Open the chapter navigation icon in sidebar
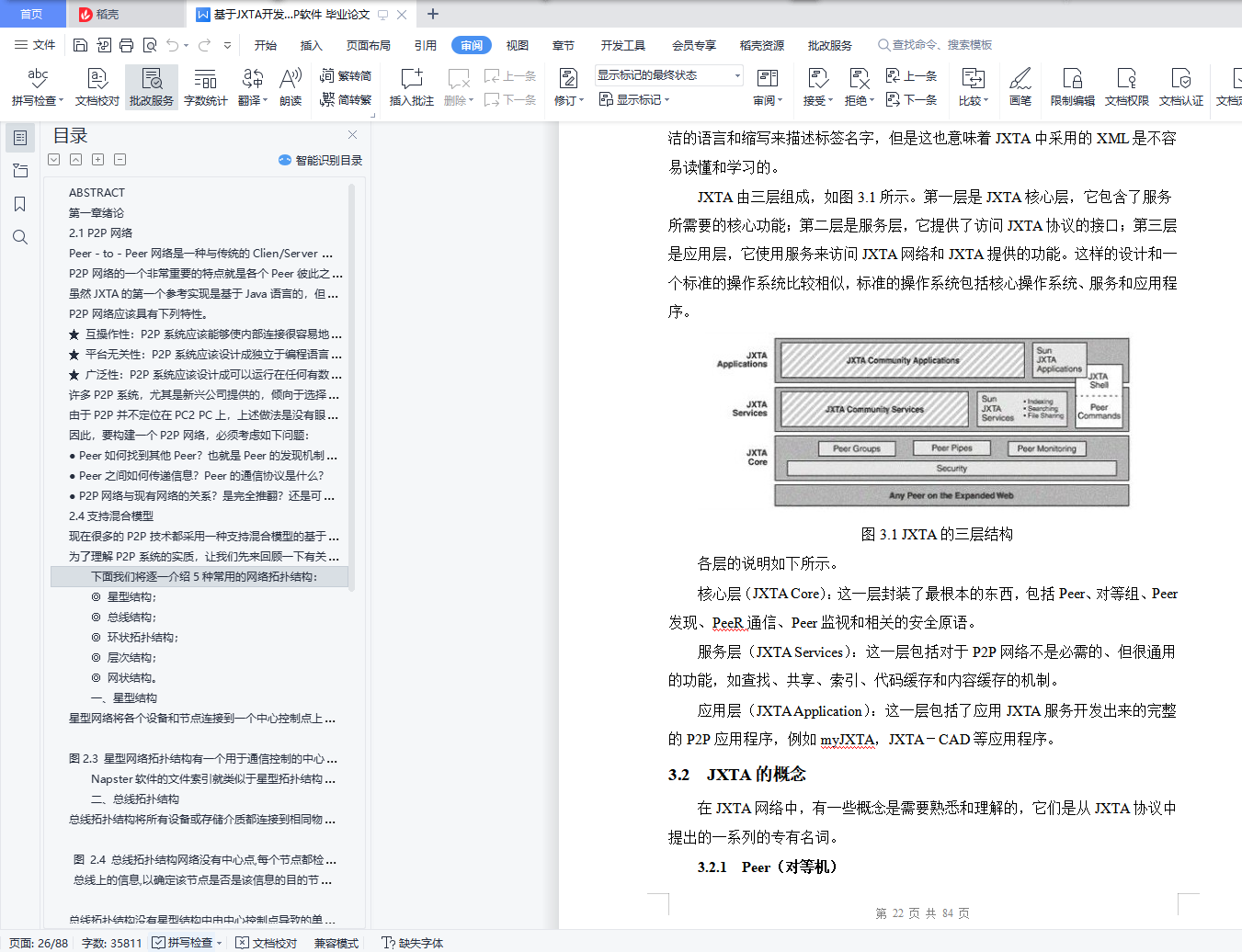Image resolution: width=1242 pixels, height=952 pixels. [20, 171]
